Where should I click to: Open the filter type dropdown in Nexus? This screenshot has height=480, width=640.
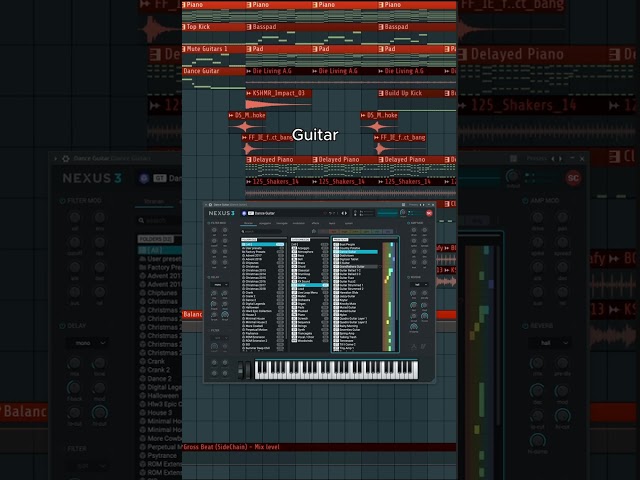[220, 338]
